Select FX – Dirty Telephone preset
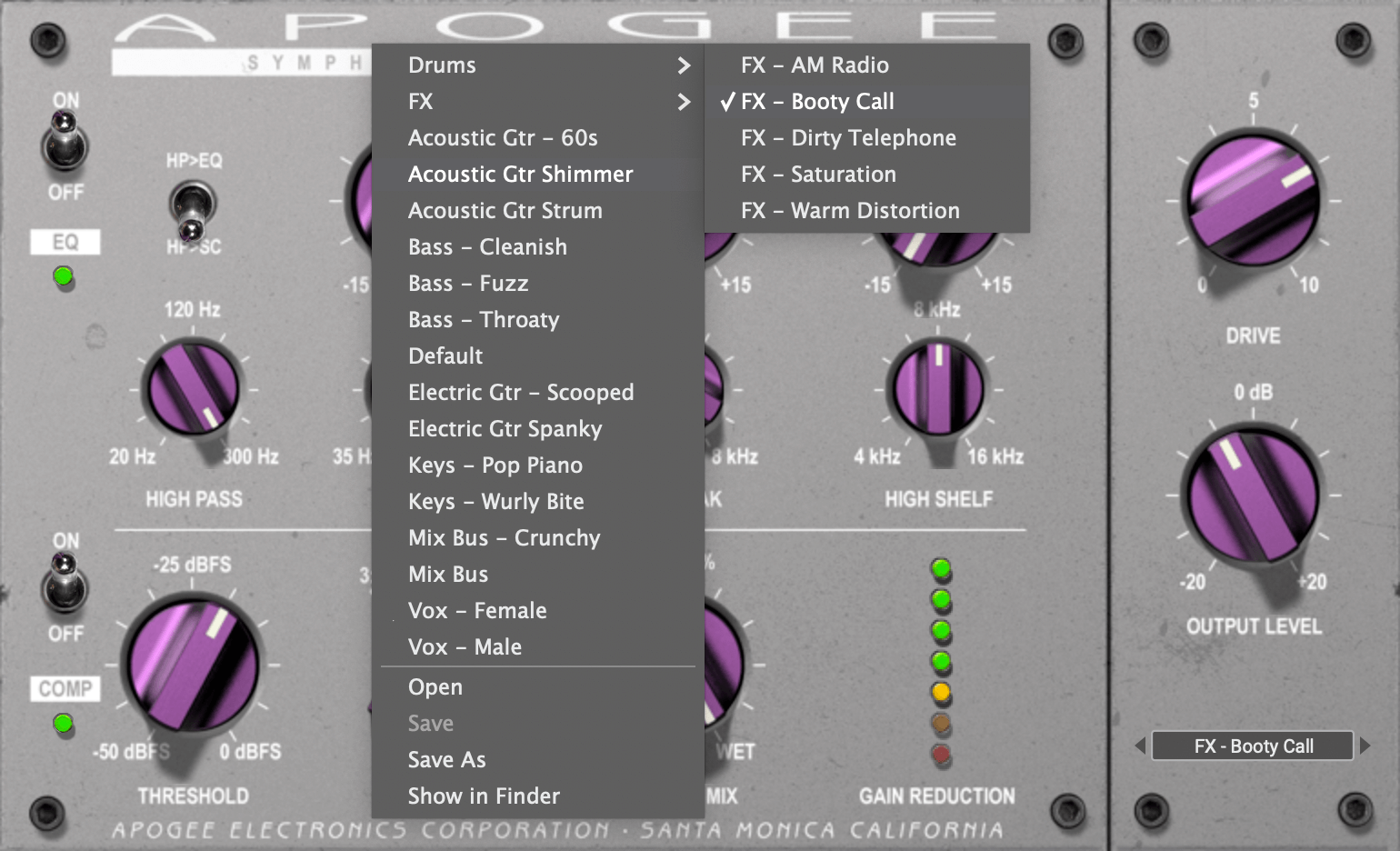1400x851 pixels. [867, 138]
